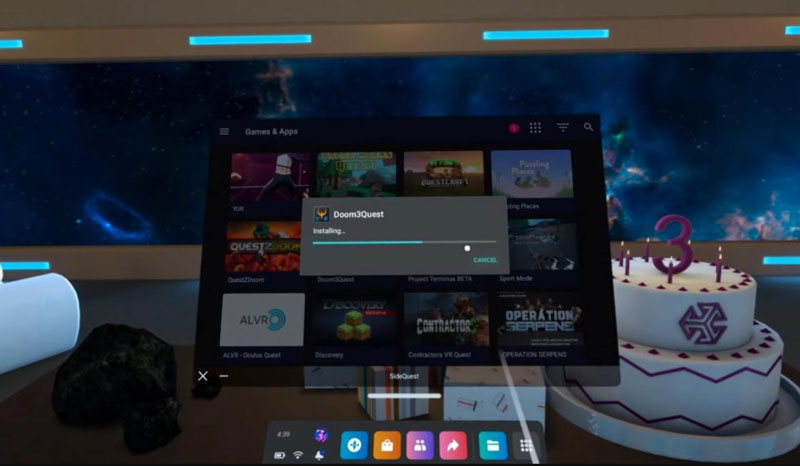Click the 'Project Terminus BETA' label
The height and width of the screenshot is (466, 800).
pyautogui.click(x=440, y=279)
